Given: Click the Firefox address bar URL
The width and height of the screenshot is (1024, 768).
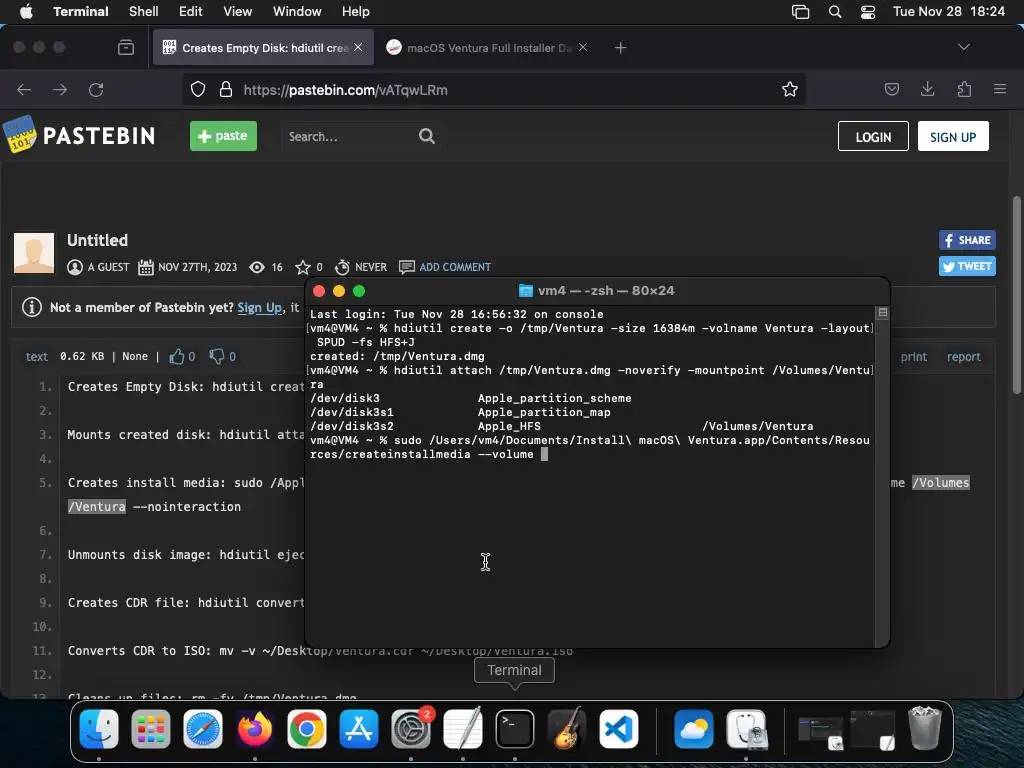Looking at the screenshot, I should coord(345,90).
